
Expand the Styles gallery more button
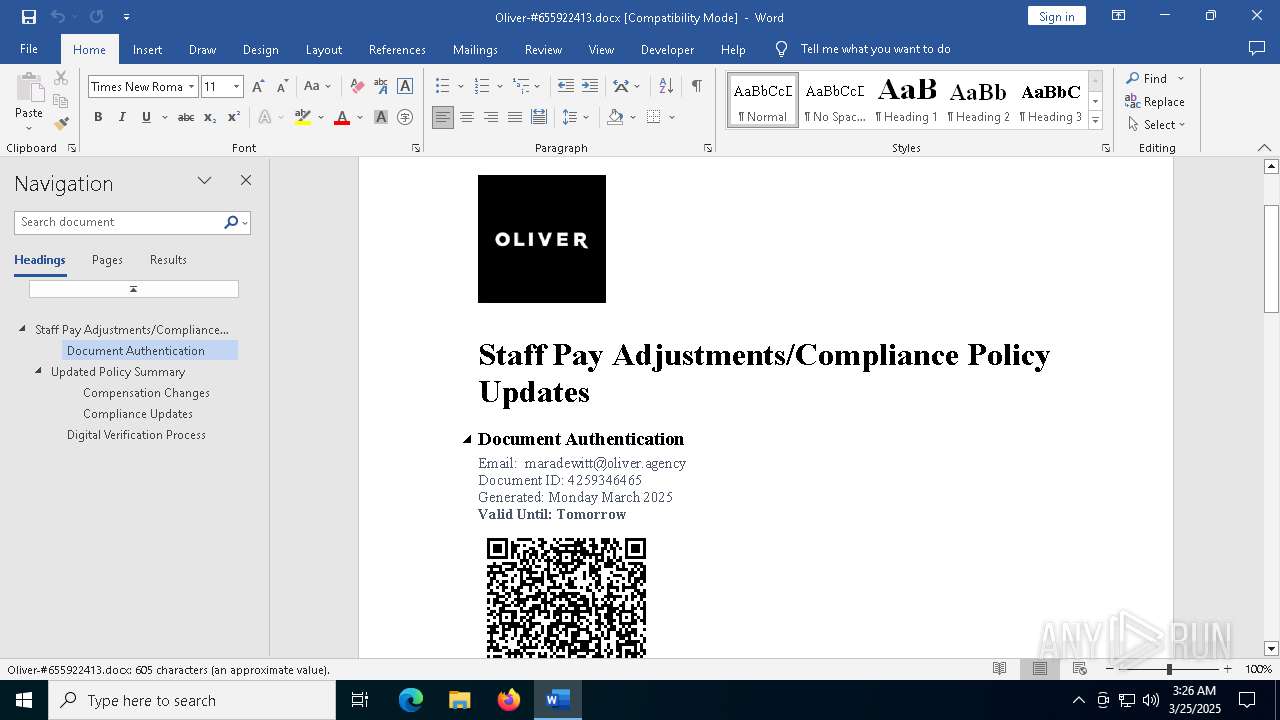(1095, 121)
